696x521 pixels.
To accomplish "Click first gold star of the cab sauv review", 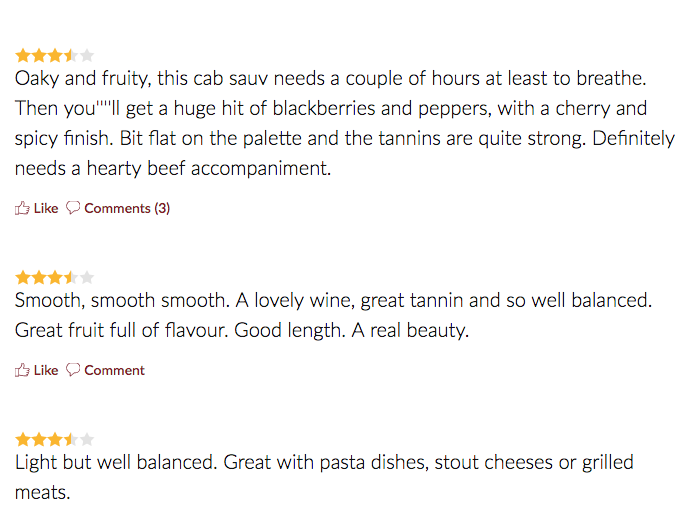I will pos(23,55).
